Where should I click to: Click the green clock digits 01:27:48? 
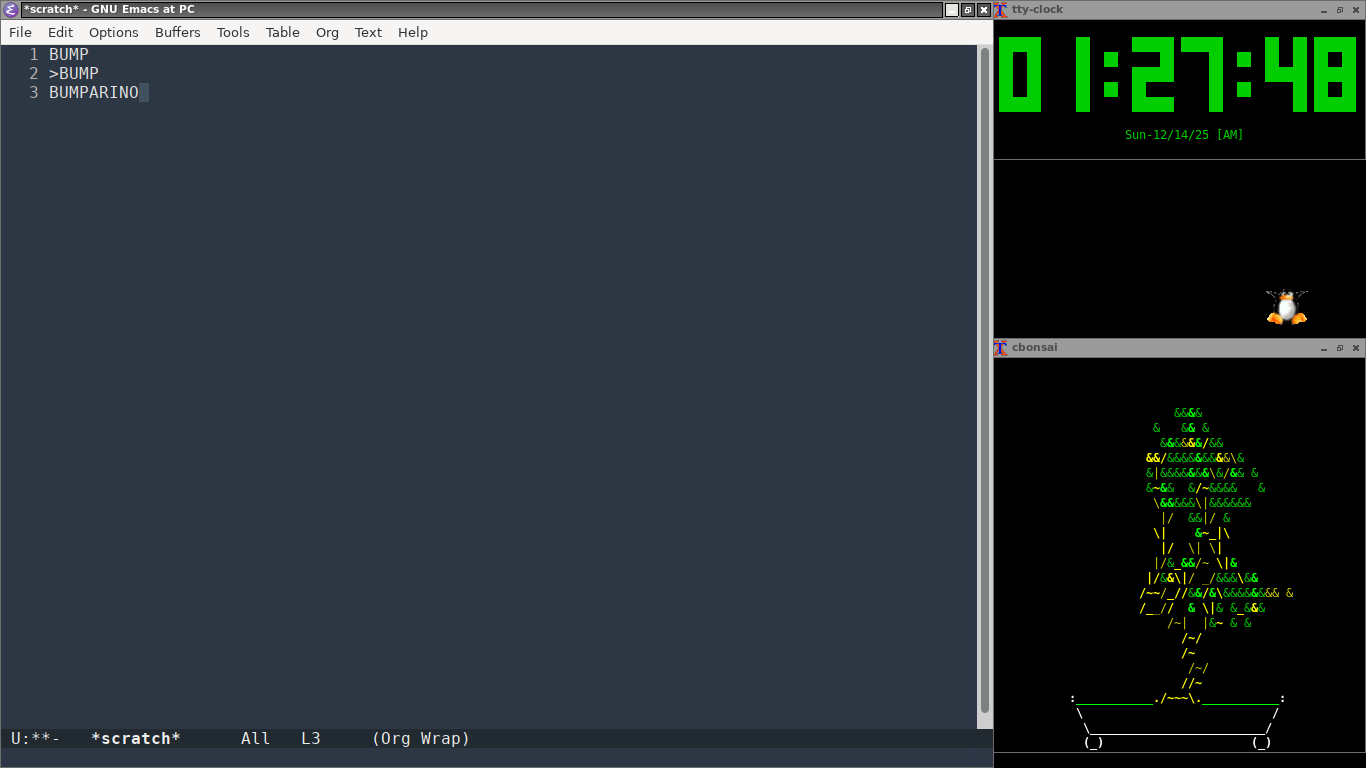1177,75
